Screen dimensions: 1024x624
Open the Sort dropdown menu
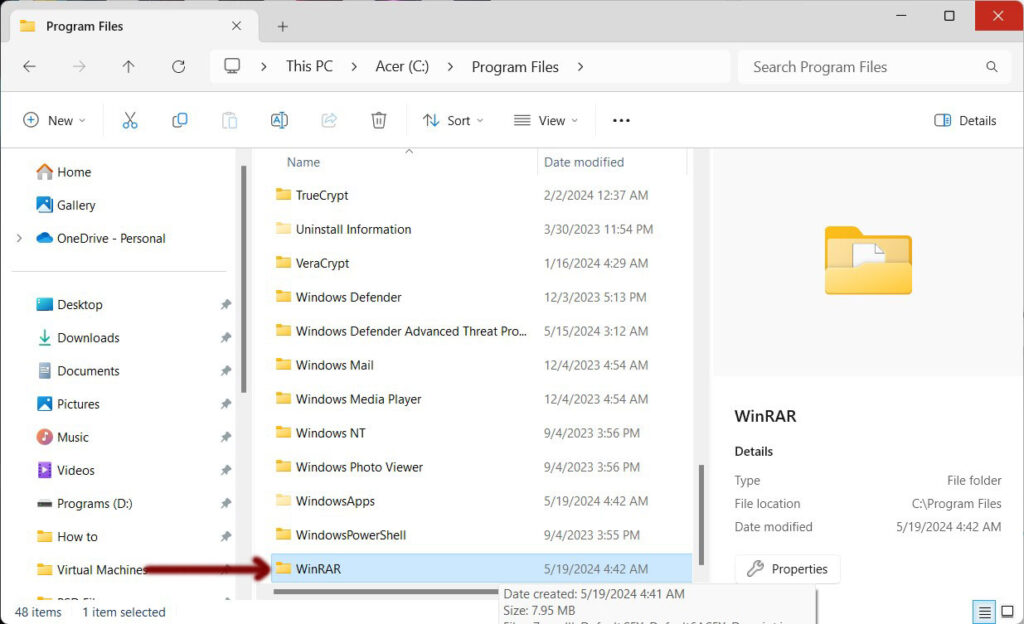coord(453,120)
